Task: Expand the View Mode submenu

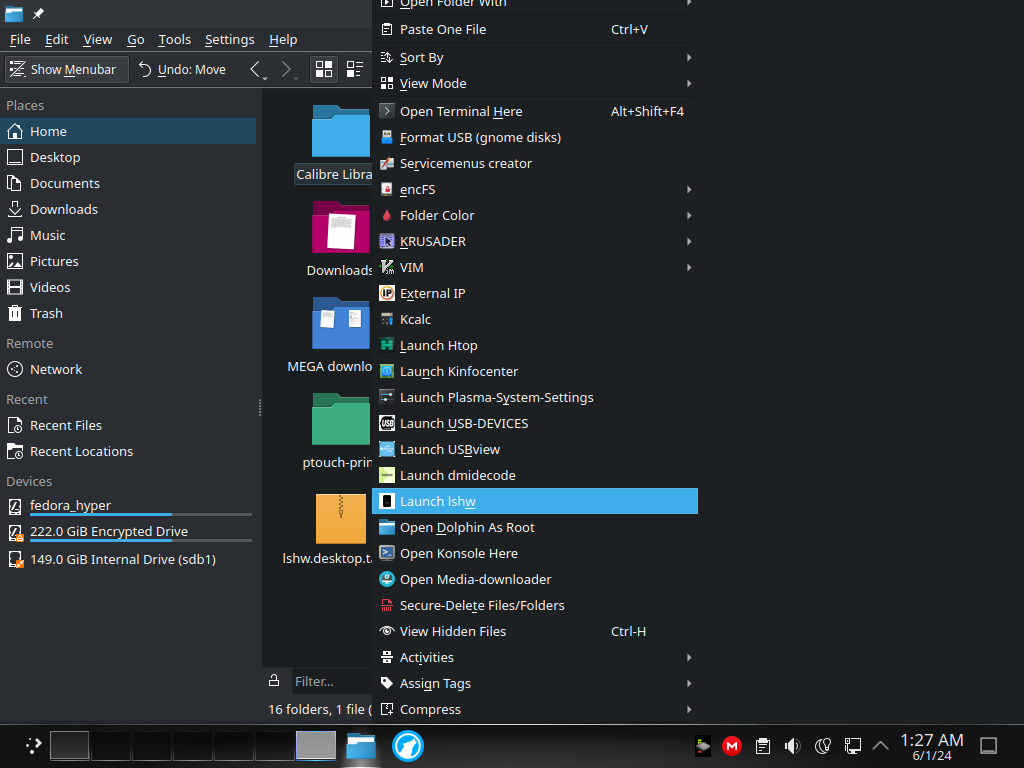Action: click(534, 84)
